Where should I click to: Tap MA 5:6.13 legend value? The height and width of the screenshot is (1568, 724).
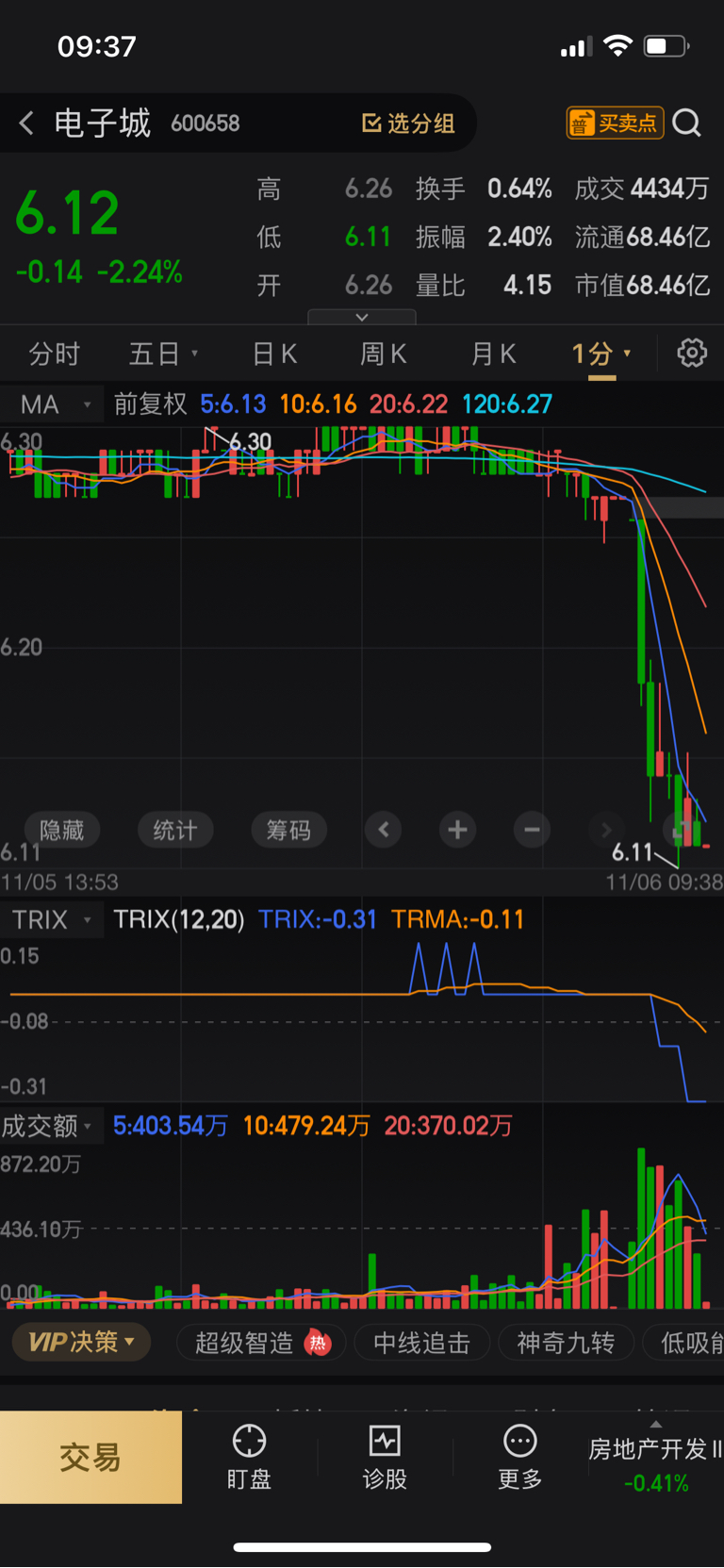click(x=233, y=404)
